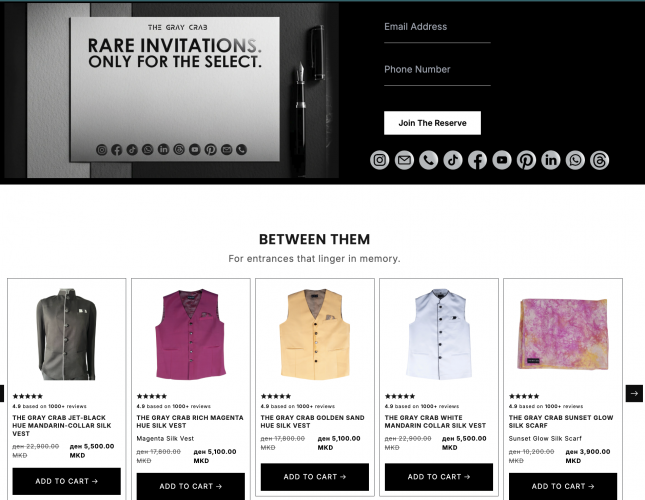Screen dimensions: 645x500
Task: Focus the Email Address field
Action: 437,30
